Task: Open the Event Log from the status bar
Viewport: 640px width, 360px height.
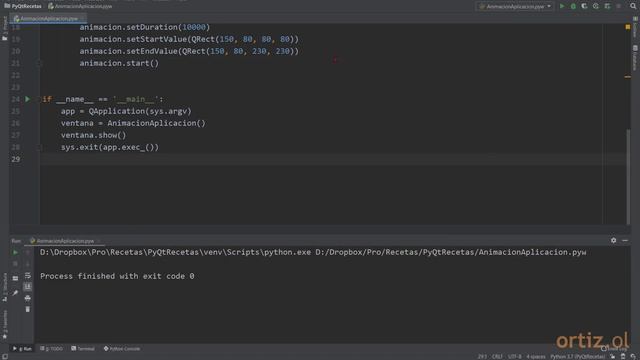Action: click(614, 349)
